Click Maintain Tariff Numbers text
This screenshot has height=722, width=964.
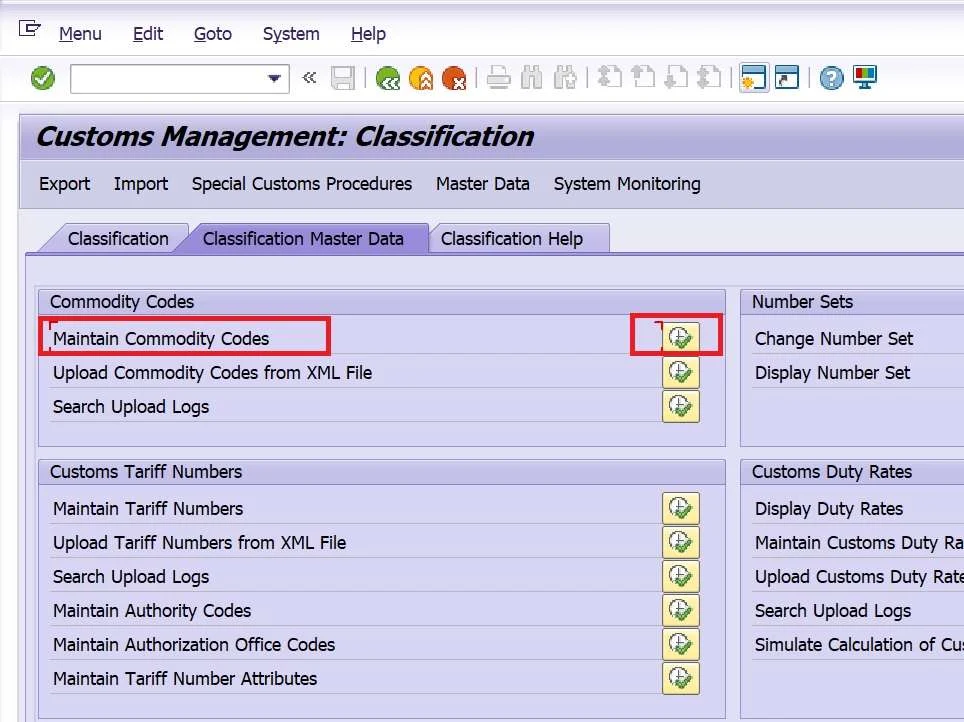pos(148,509)
